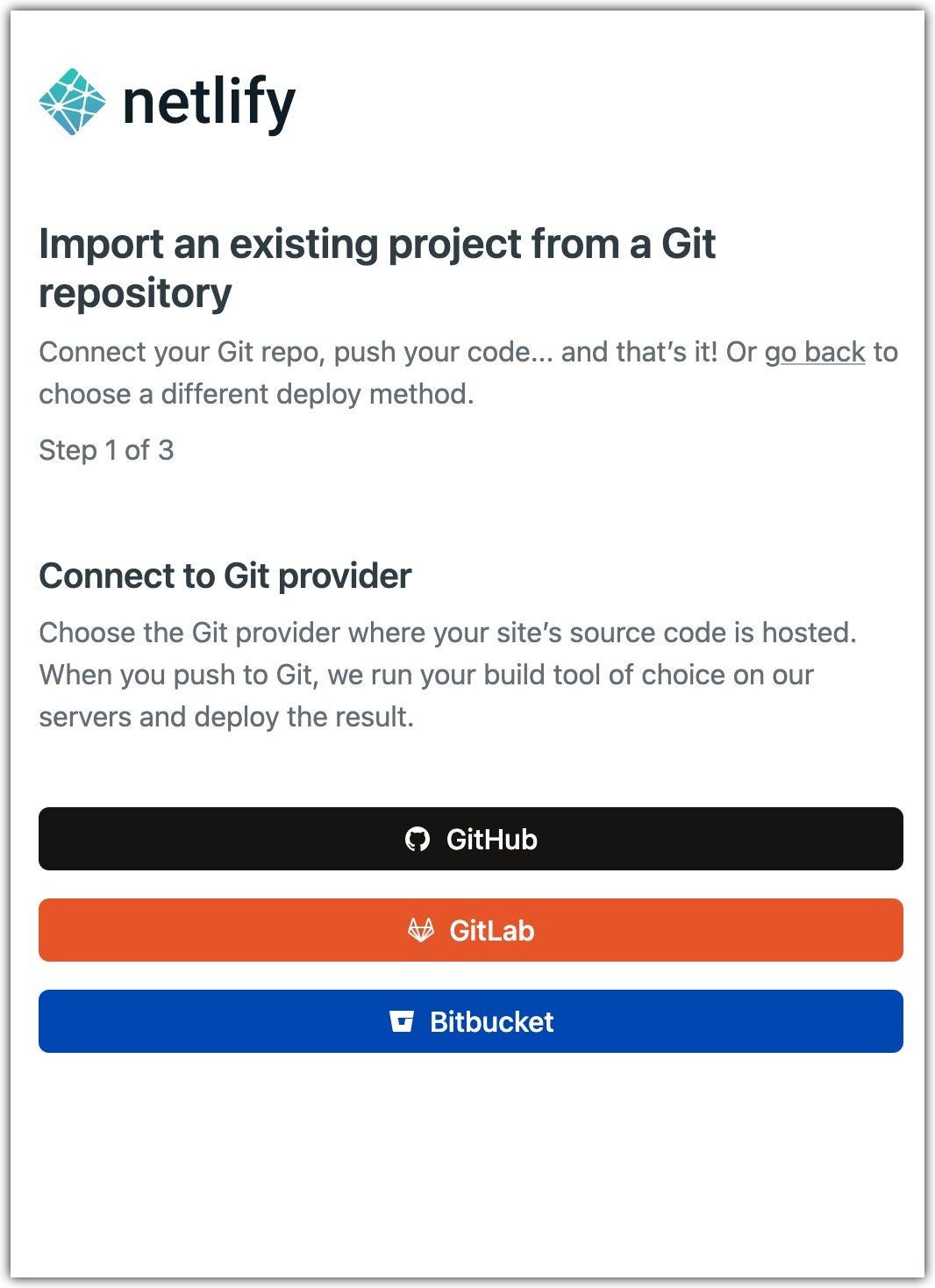Return to deploy method selection via go back
This screenshot has width=935, height=1288.
(814, 353)
